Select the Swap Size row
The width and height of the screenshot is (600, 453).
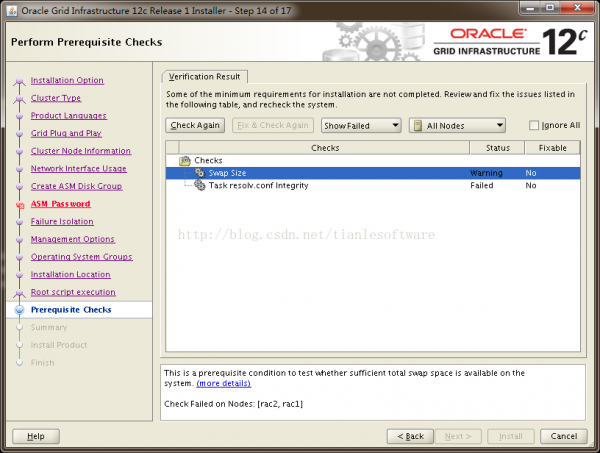tap(373, 173)
